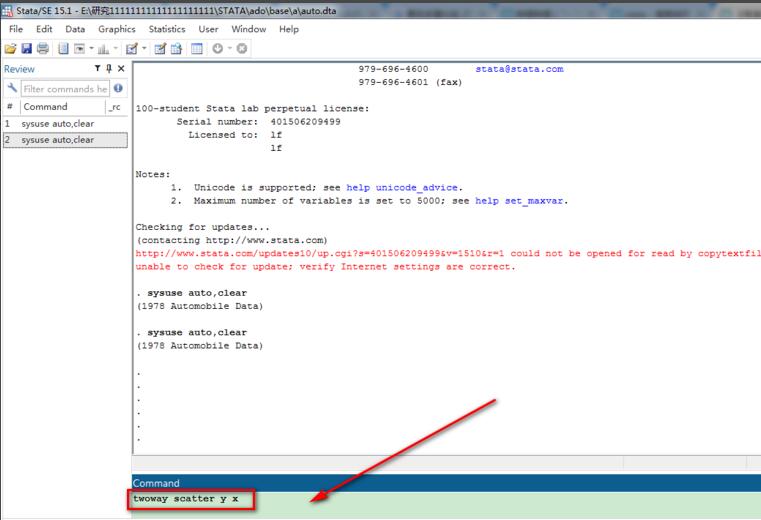
Task: Pin the Review panel with pushpin icon
Action: [109, 68]
